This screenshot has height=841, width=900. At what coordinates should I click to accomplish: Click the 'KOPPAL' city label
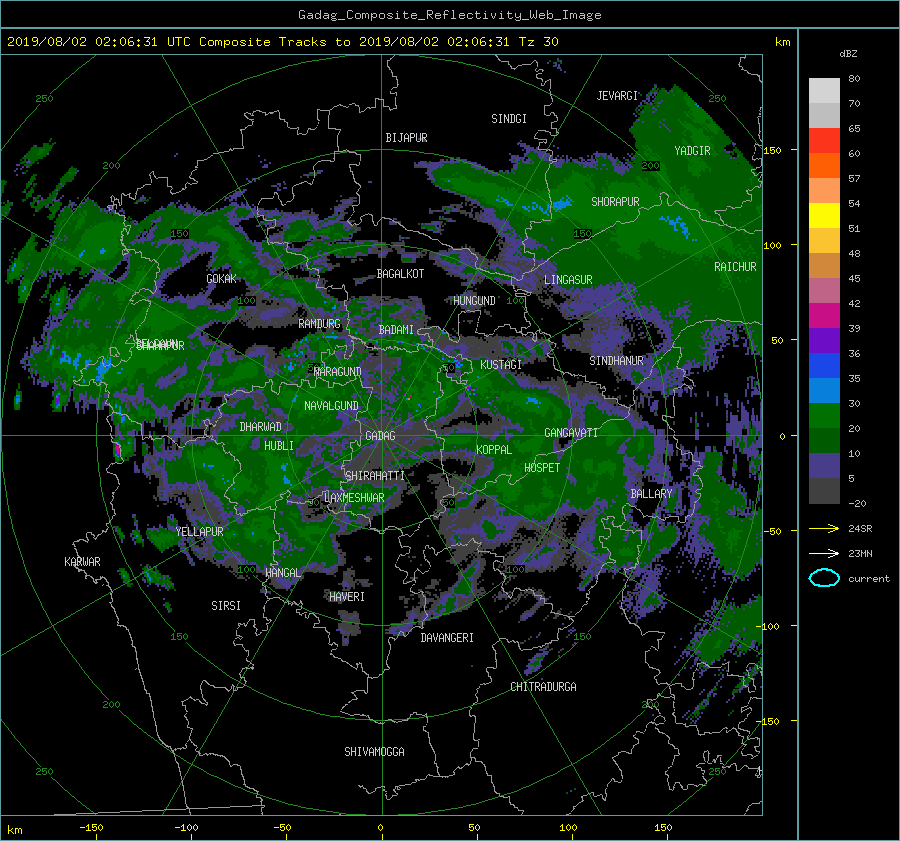pos(494,449)
